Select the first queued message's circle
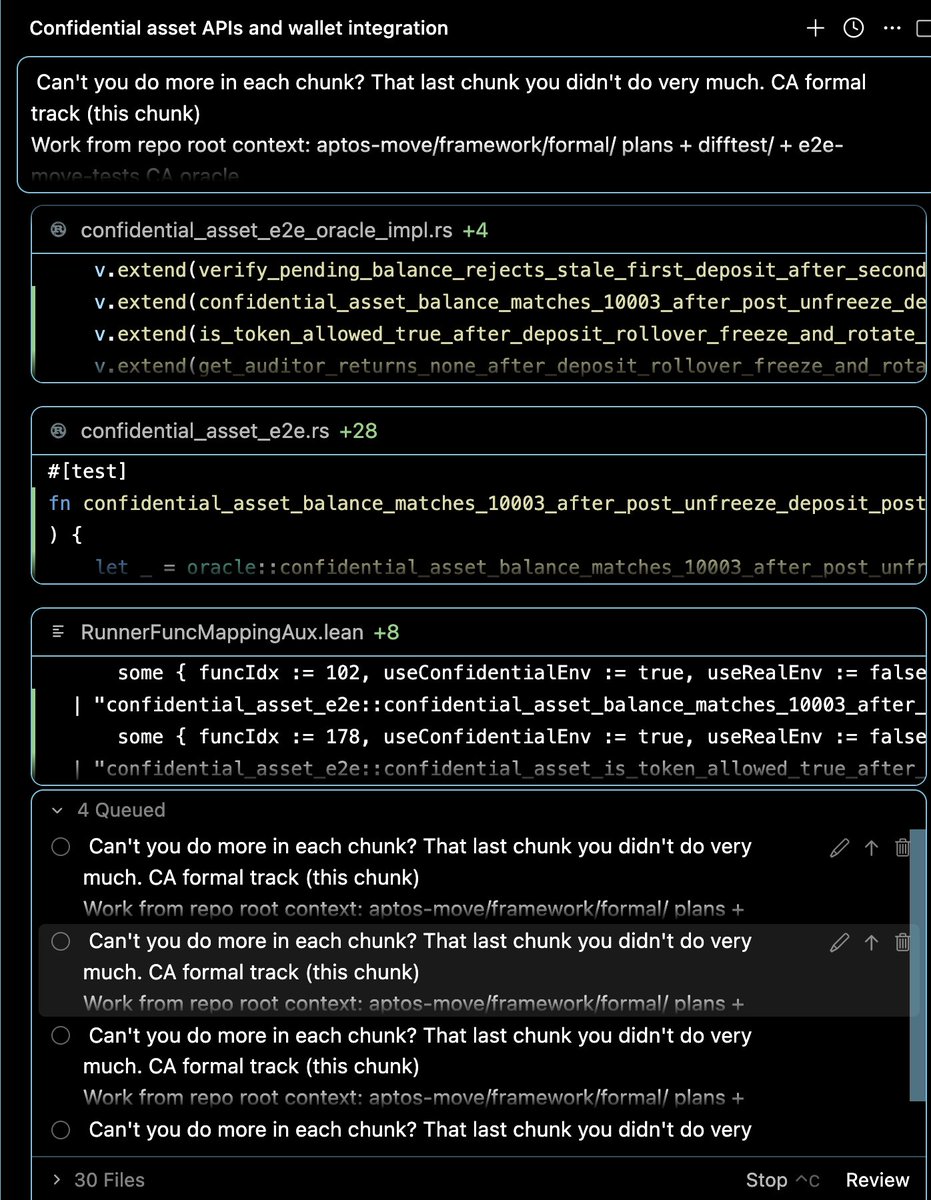 click(x=60, y=847)
